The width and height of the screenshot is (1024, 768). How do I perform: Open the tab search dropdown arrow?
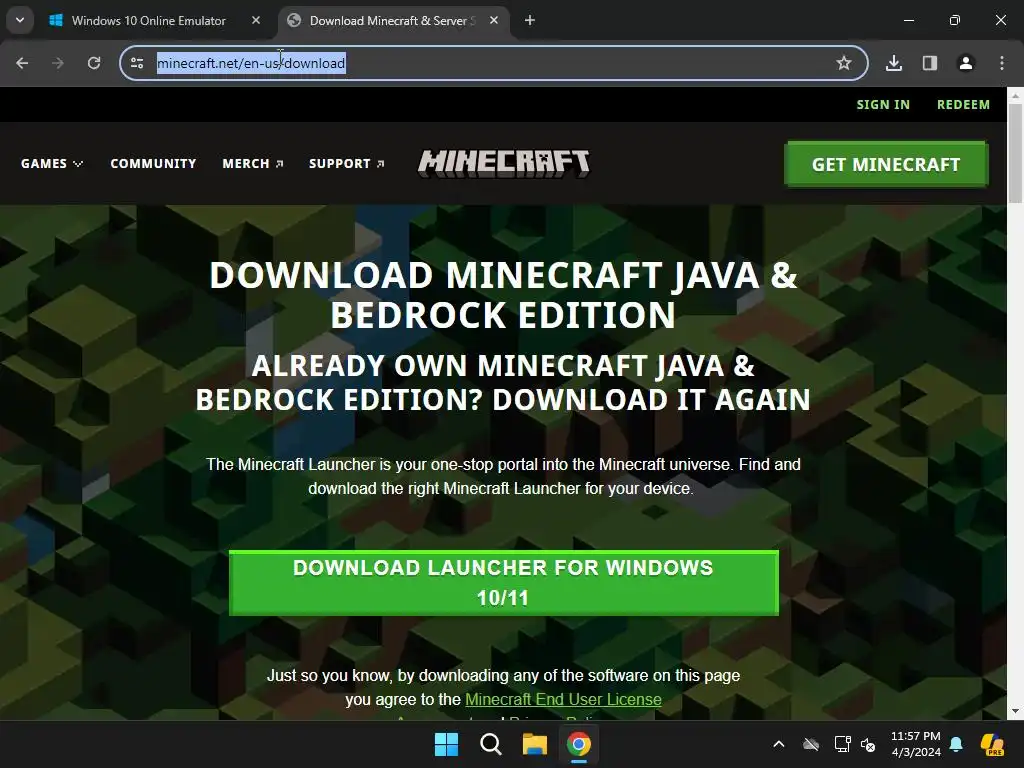click(20, 20)
